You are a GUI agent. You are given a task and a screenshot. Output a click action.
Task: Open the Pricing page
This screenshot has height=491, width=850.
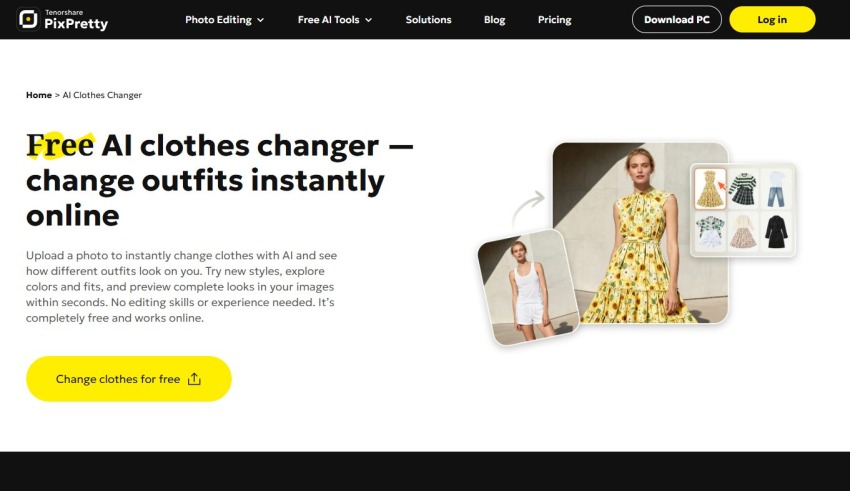555,20
